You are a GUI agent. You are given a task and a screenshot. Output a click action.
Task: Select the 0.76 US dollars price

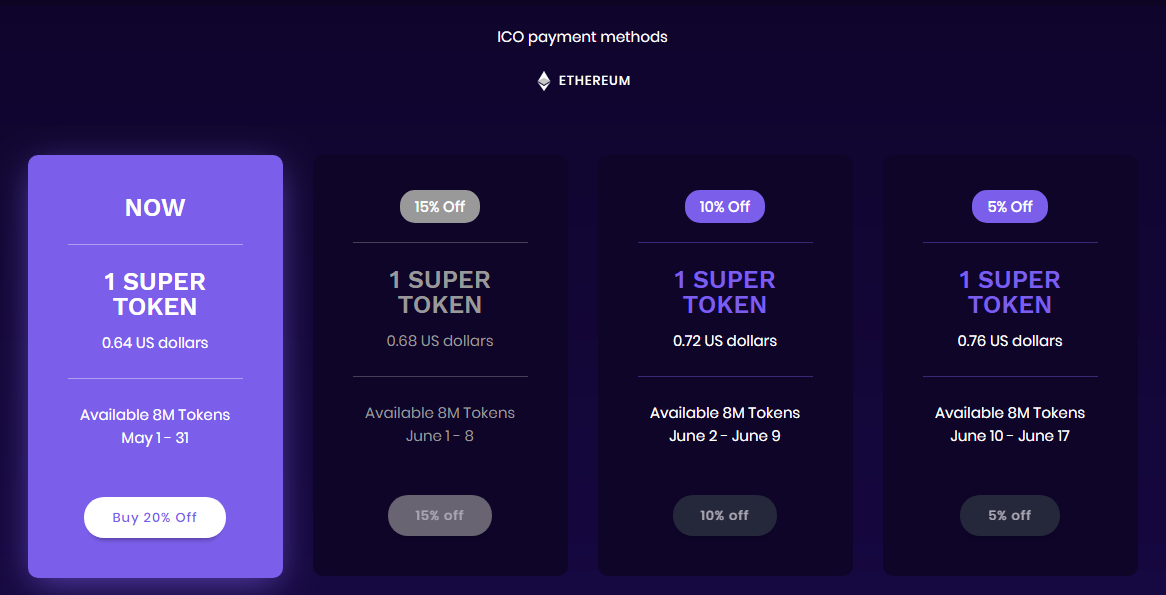click(x=1009, y=341)
